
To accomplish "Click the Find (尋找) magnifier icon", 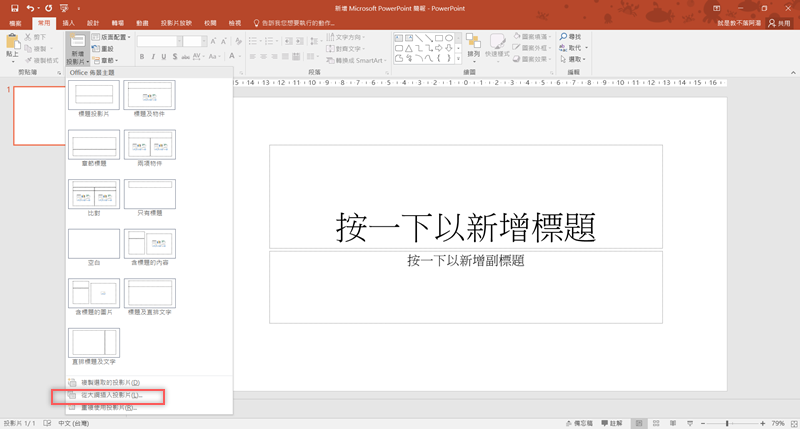I will tap(564, 37).
